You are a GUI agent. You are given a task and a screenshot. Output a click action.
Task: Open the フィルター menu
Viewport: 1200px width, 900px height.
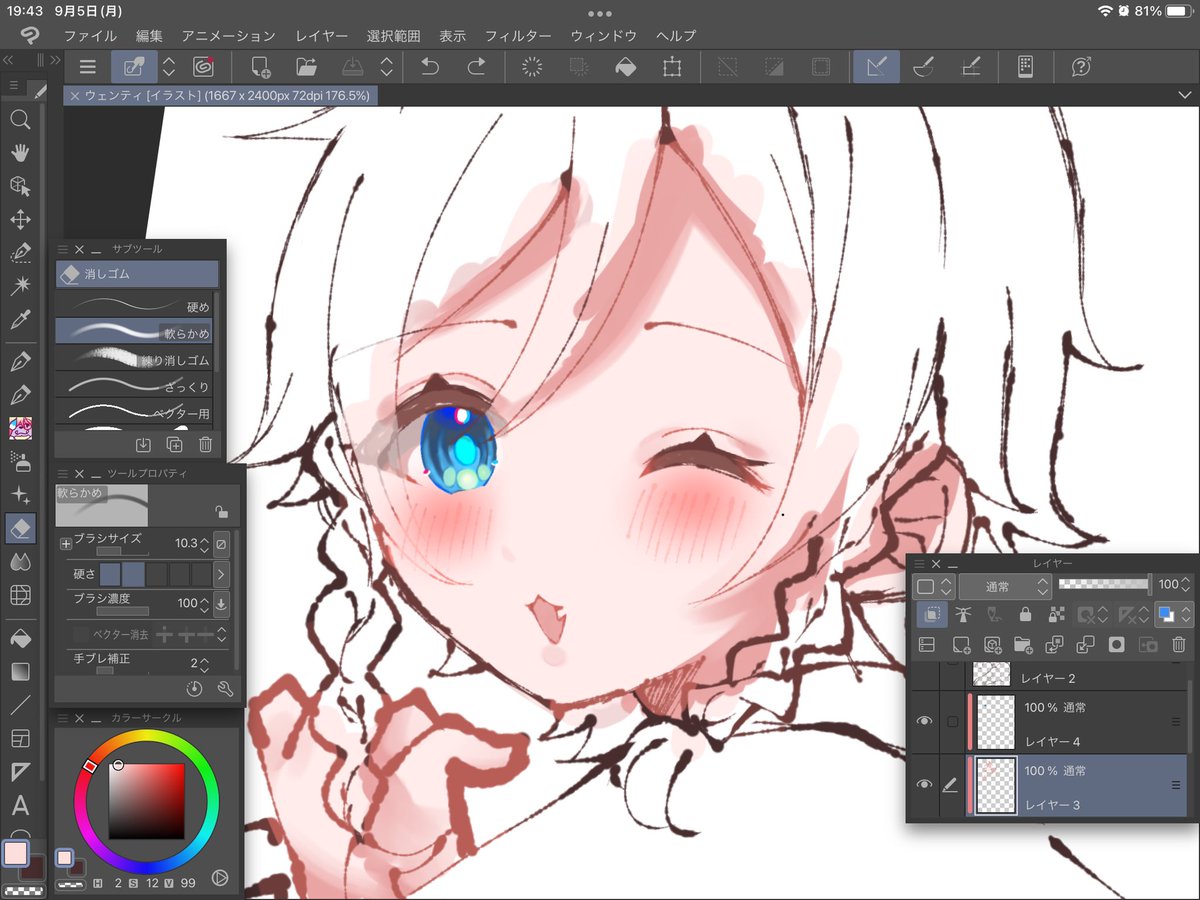(518, 36)
